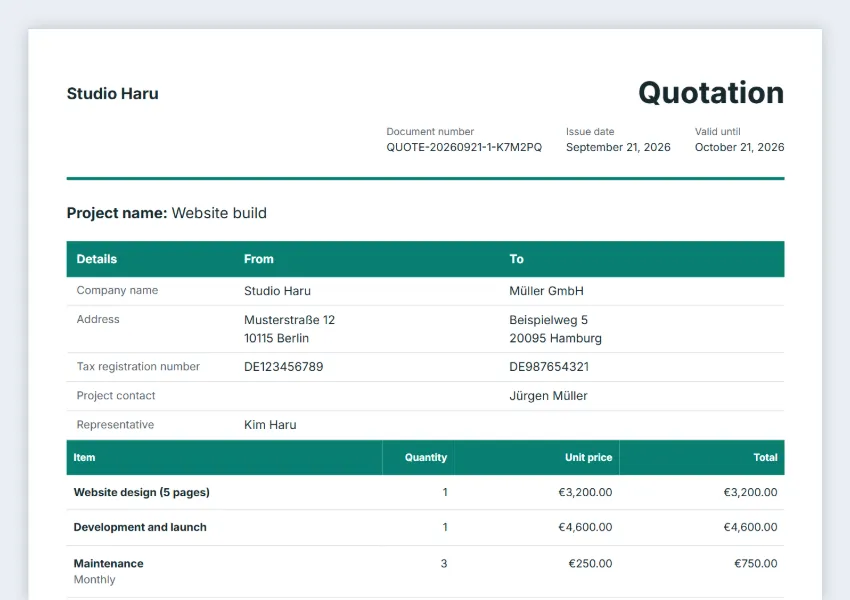The height and width of the screenshot is (600, 850).
Task: Click the "Representative" row label
Action: 115,424
